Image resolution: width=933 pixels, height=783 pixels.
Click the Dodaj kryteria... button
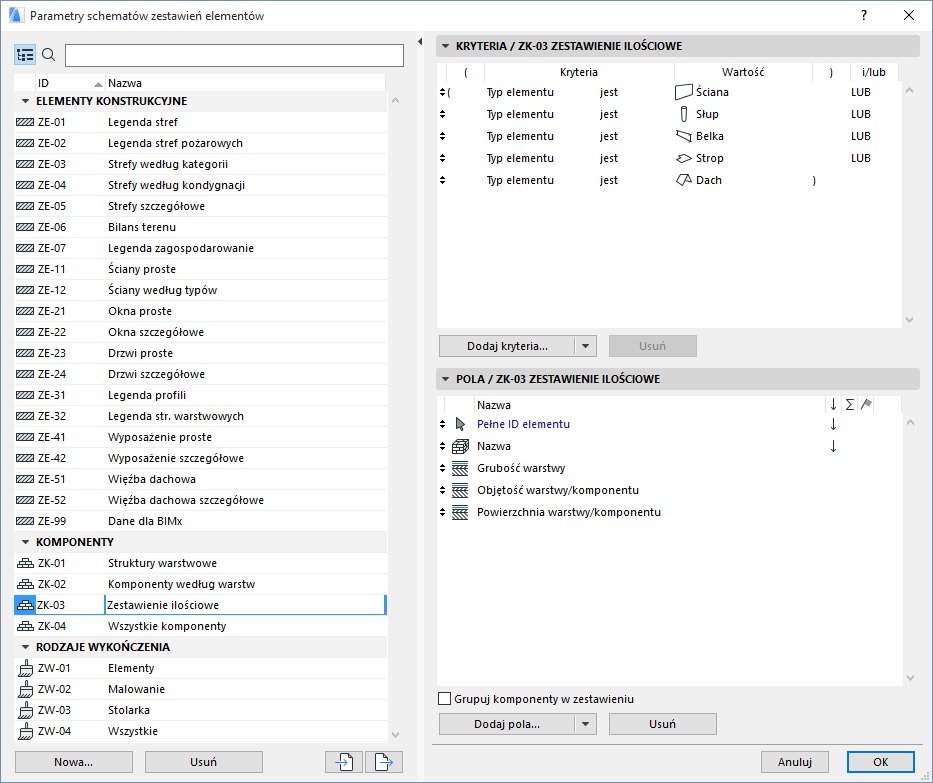pyautogui.click(x=507, y=346)
